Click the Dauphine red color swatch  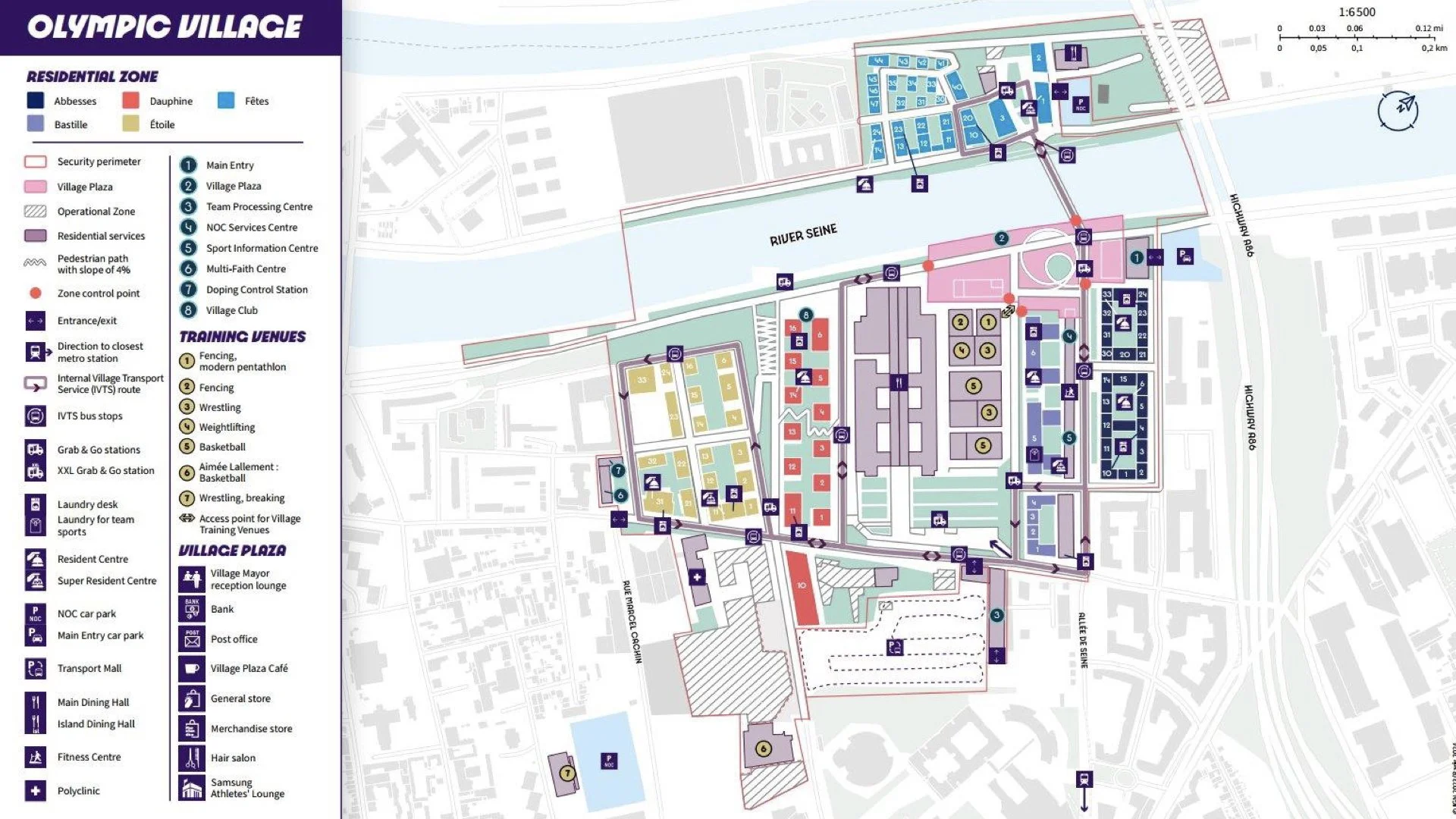click(x=131, y=100)
